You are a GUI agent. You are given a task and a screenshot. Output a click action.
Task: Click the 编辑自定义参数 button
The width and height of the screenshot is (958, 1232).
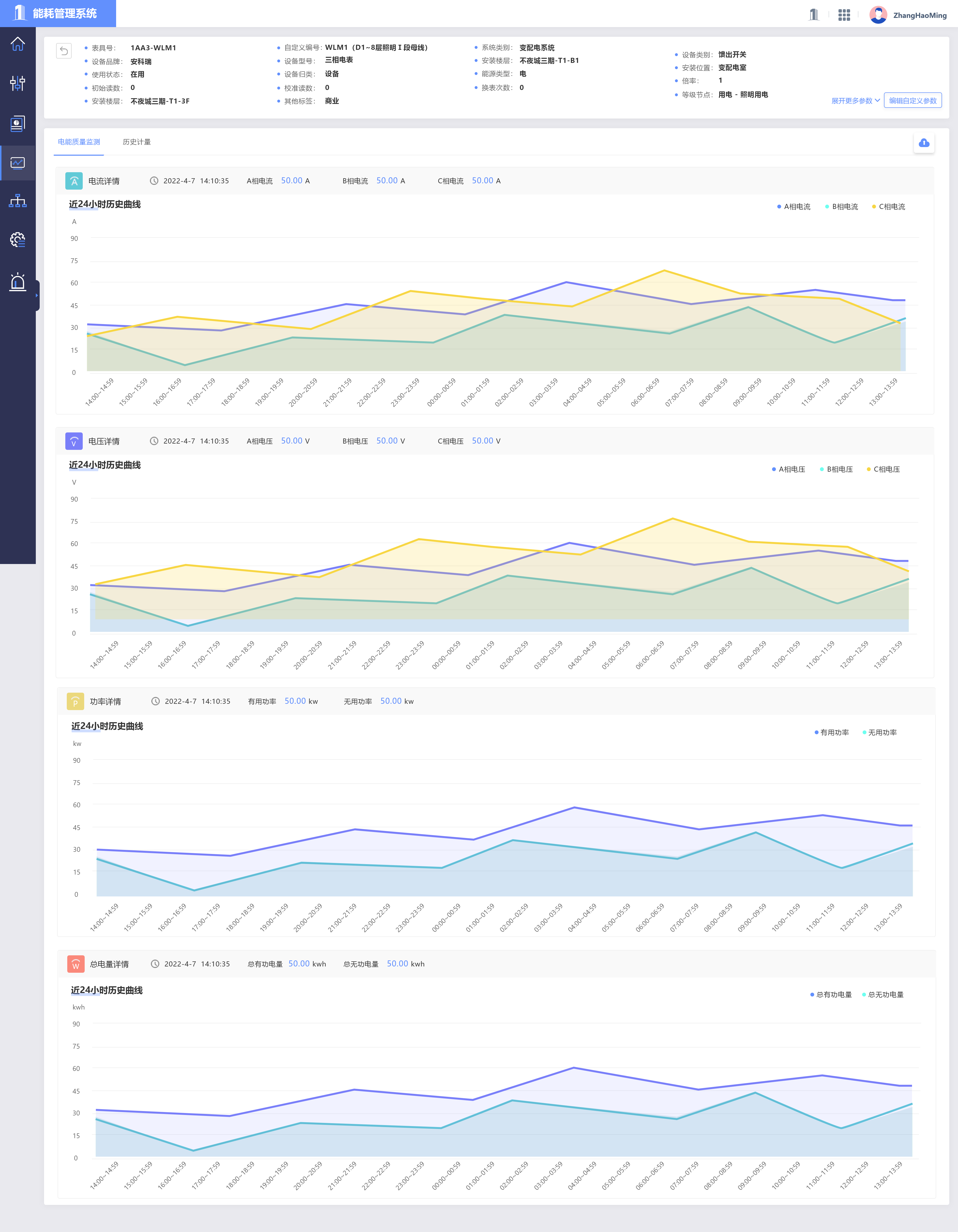point(912,100)
